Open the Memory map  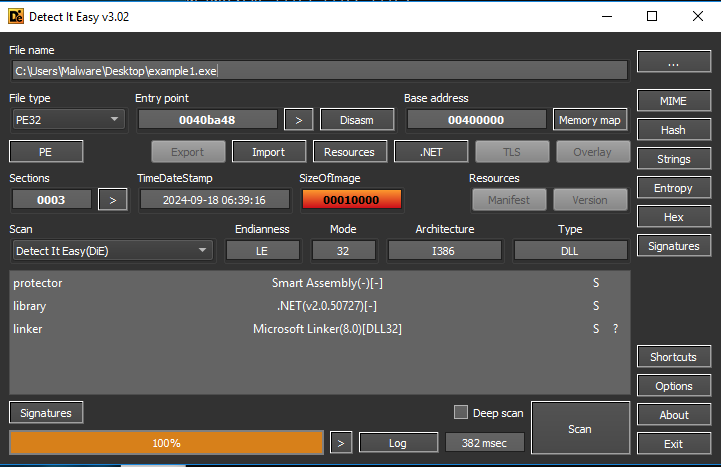point(590,120)
